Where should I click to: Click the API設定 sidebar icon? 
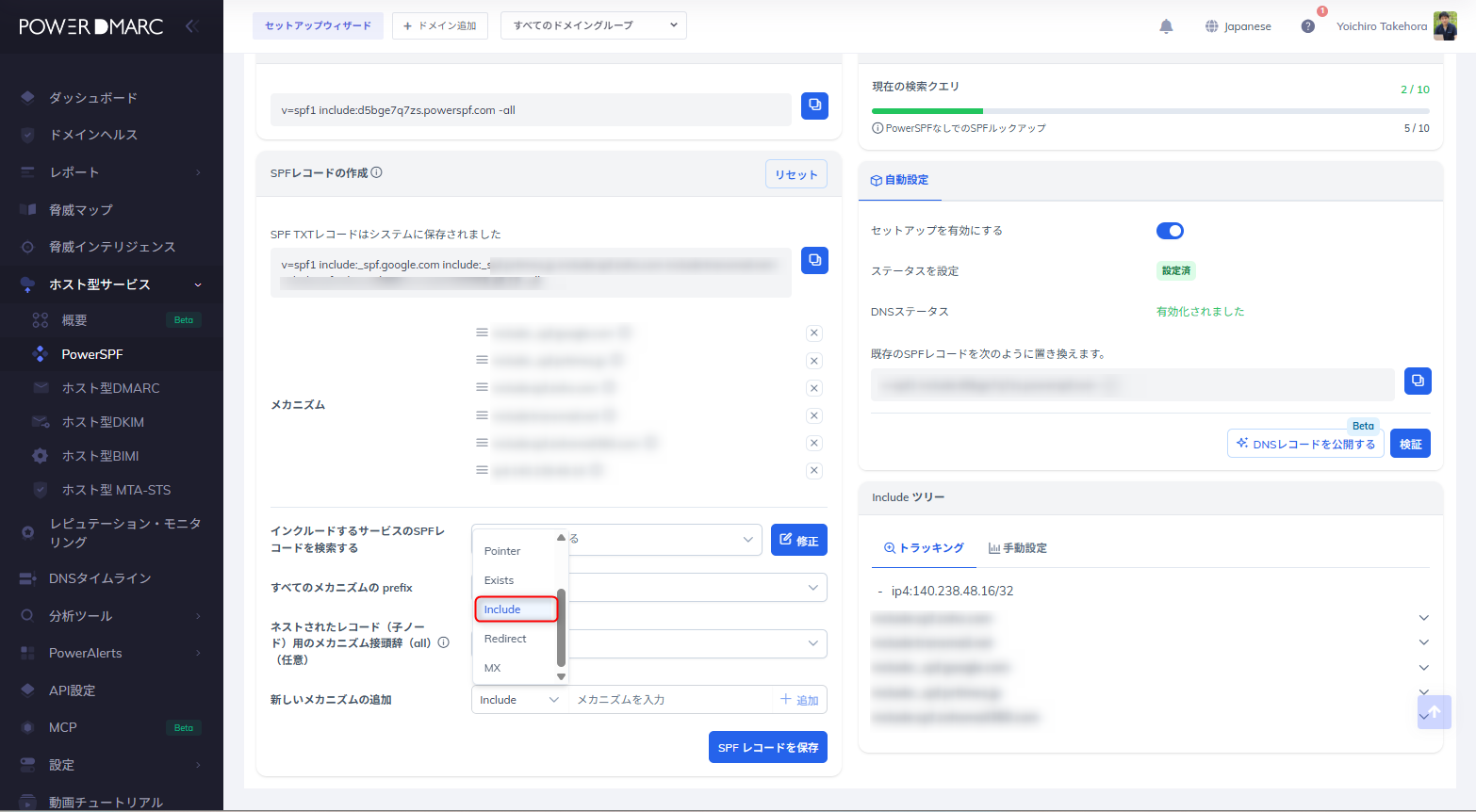(x=27, y=690)
